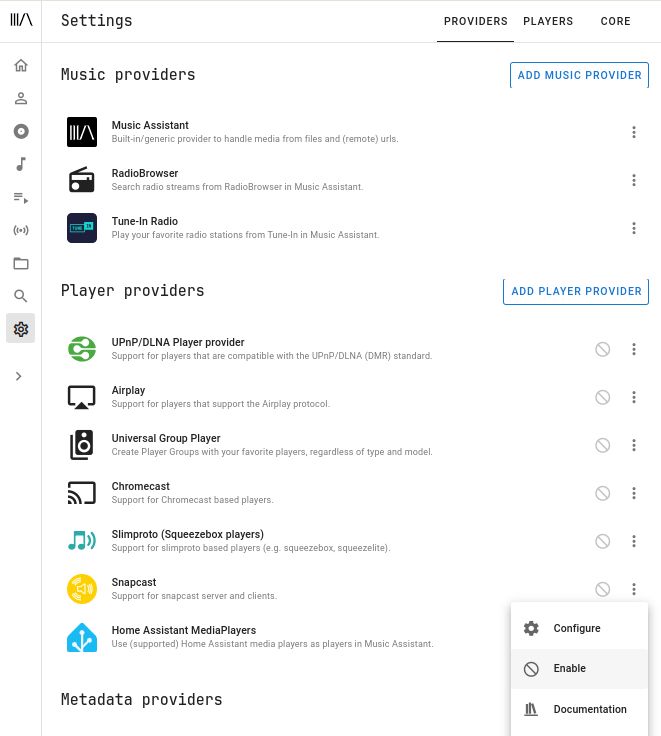Image resolution: width=661 pixels, height=736 pixels.
Task: Open Radio via the broadcast sidebar icon
Action: 21,230
